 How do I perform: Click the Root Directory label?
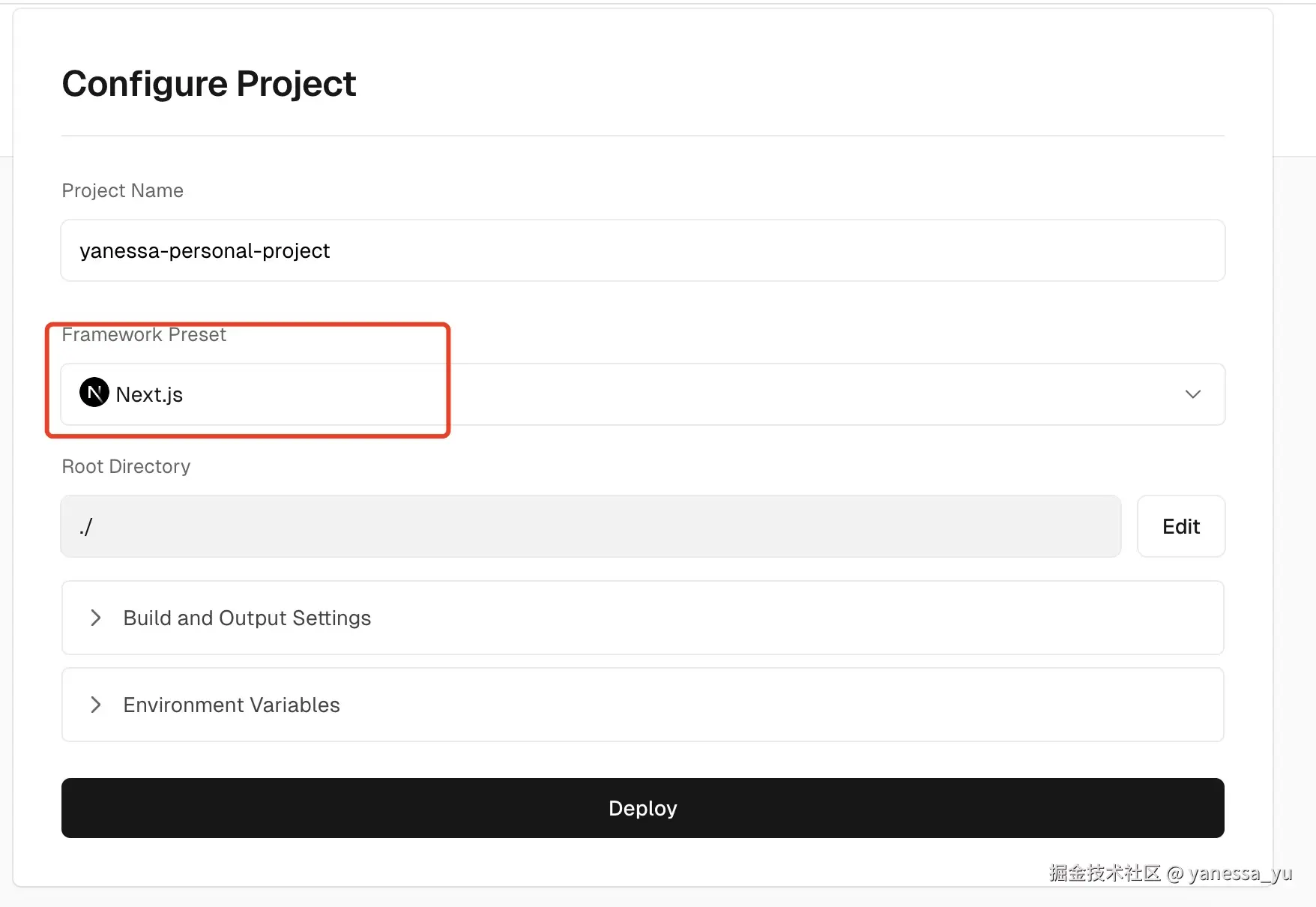coord(126,466)
